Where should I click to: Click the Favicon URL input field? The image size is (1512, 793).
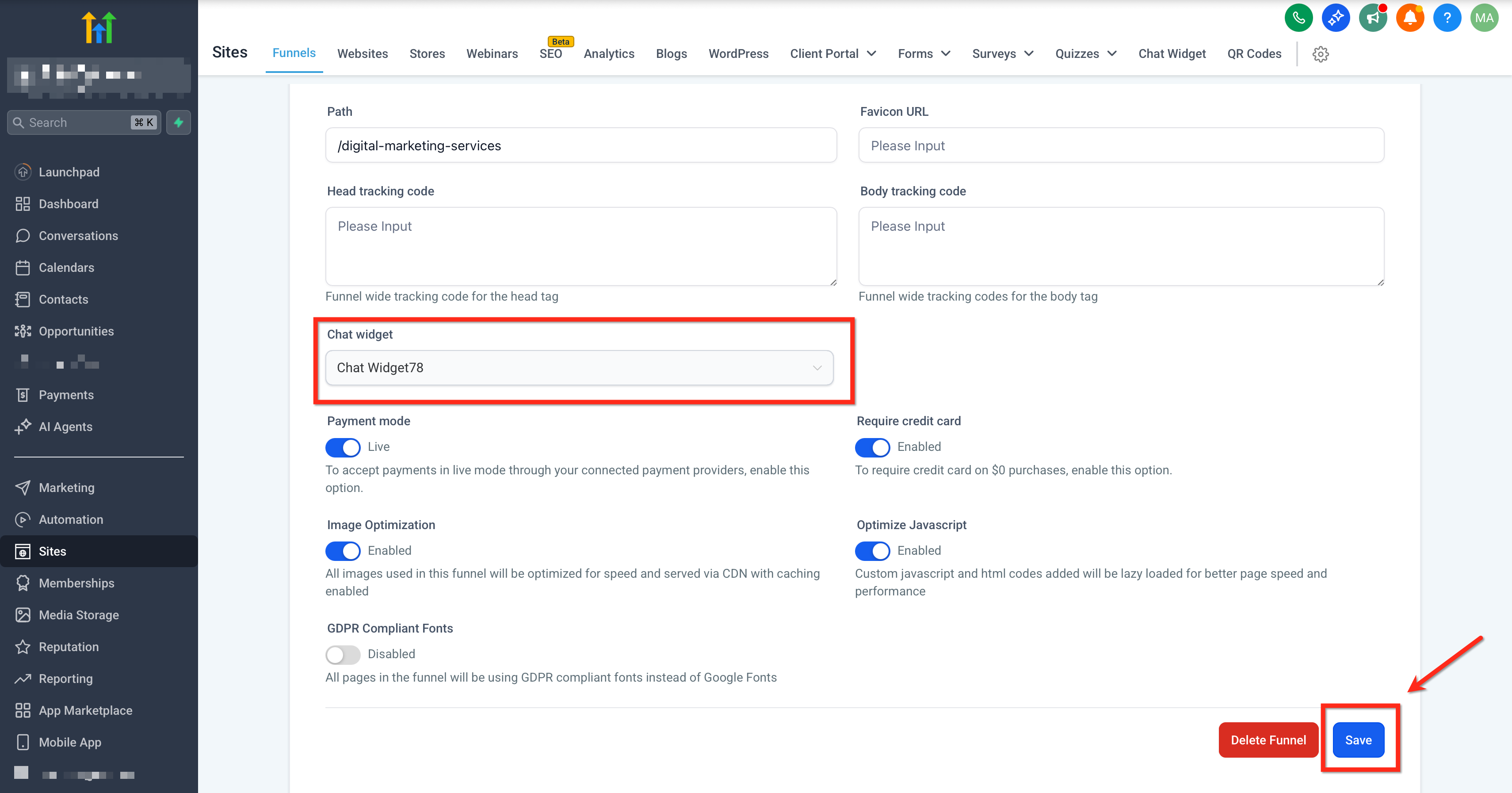point(1120,145)
